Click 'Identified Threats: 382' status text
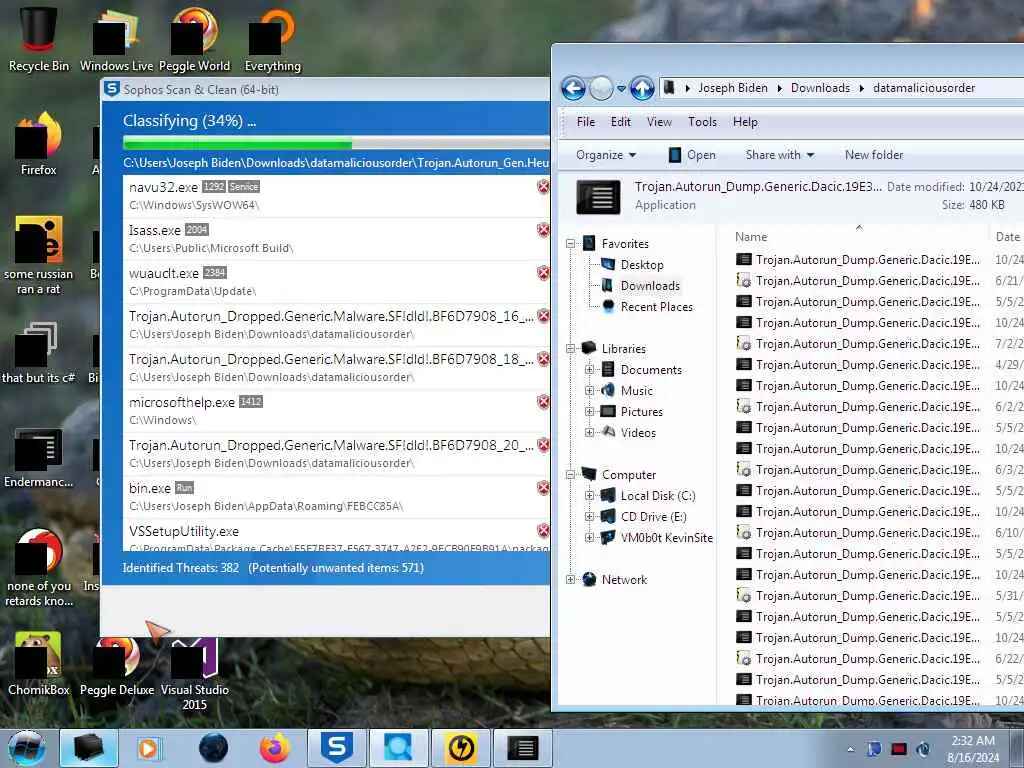 tap(180, 568)
